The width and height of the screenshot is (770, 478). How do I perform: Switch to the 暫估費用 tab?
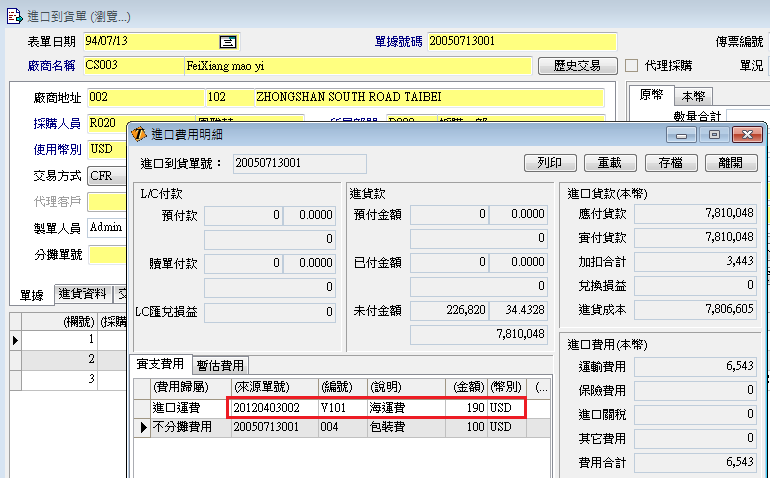tap(219, 365)
